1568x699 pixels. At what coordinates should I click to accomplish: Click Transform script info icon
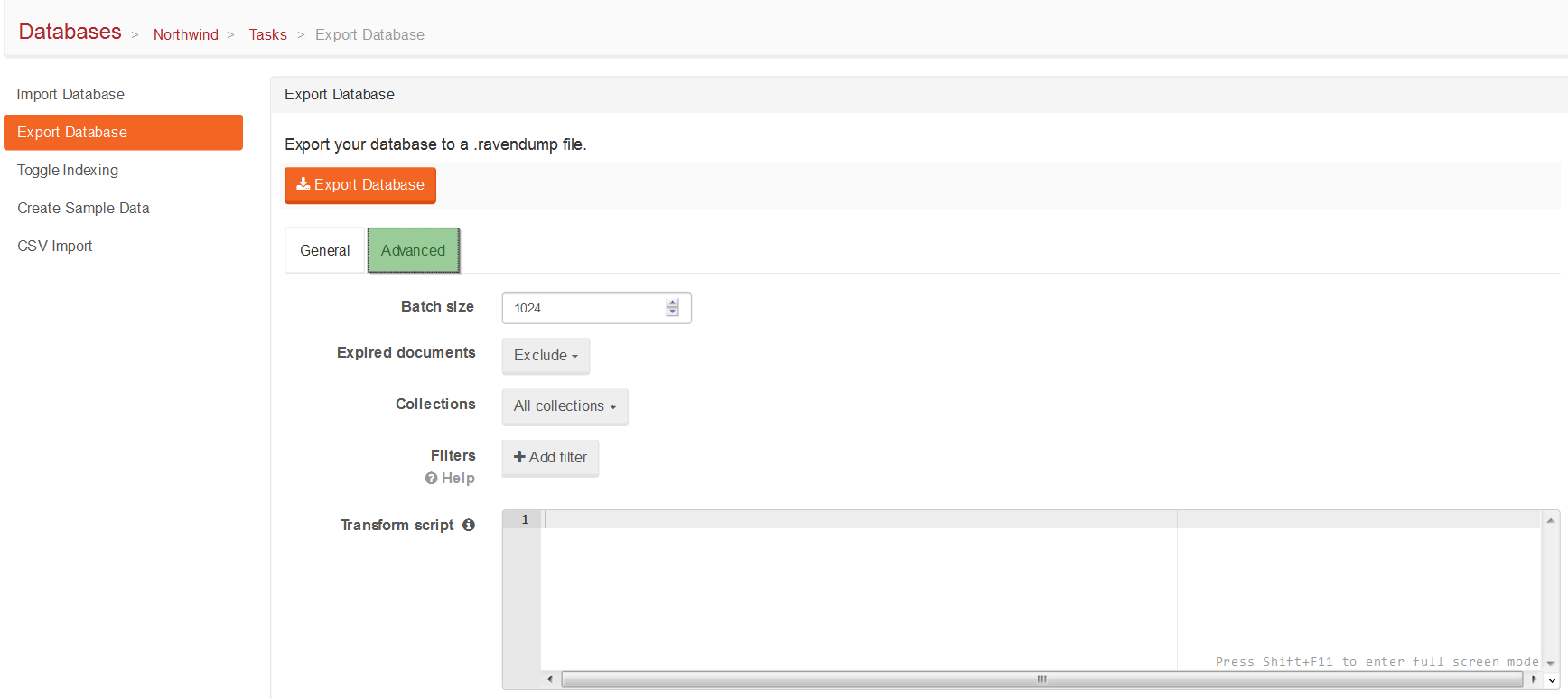(469, 525)
